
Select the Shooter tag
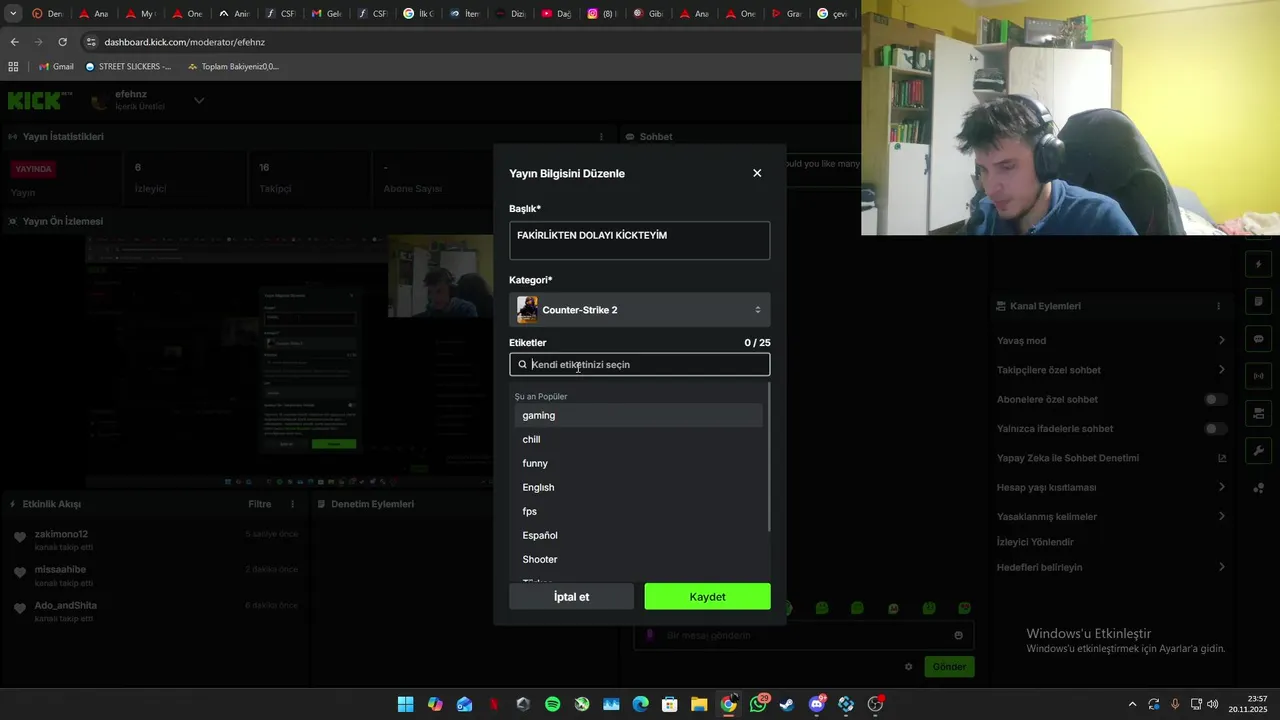[638, 559]
